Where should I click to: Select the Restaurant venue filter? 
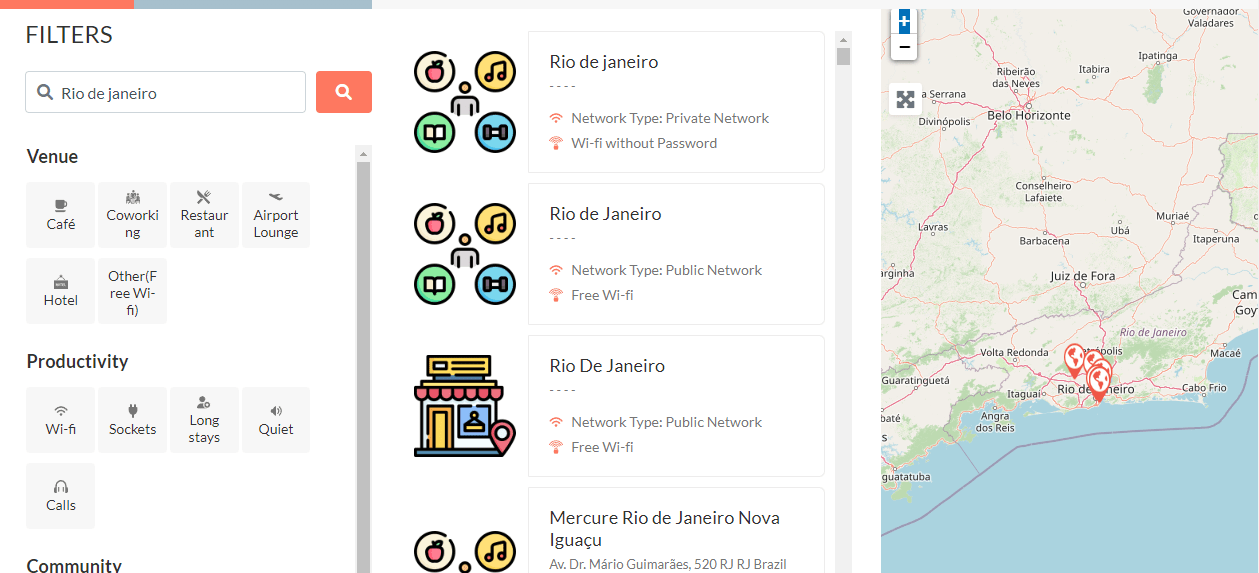(x=204, y=215)
